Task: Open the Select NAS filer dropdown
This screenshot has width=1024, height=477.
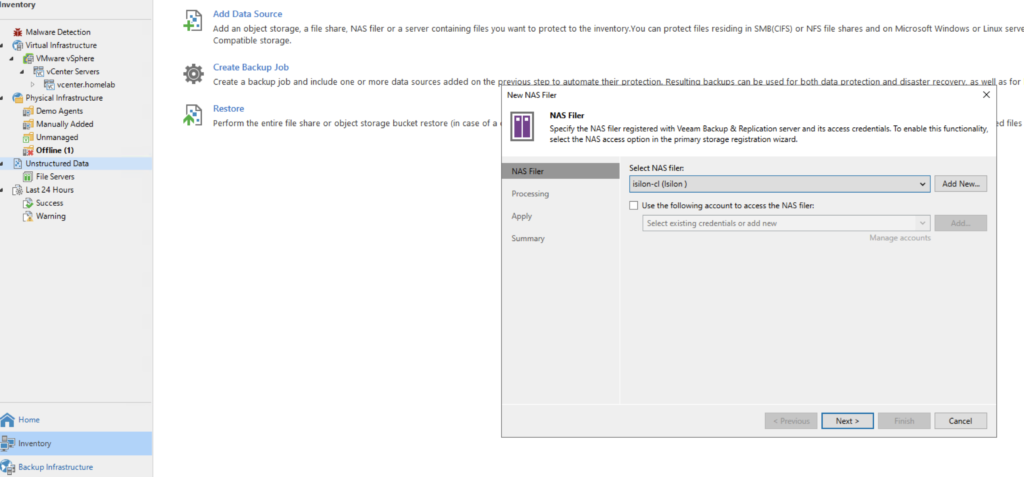Action: pyautogui.click(x=923, y=184)
